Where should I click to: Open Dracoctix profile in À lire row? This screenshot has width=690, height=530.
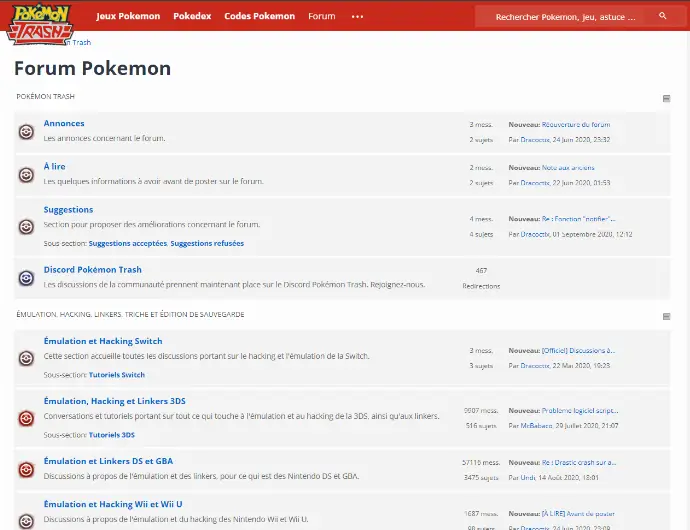click(x=535, y=183)
